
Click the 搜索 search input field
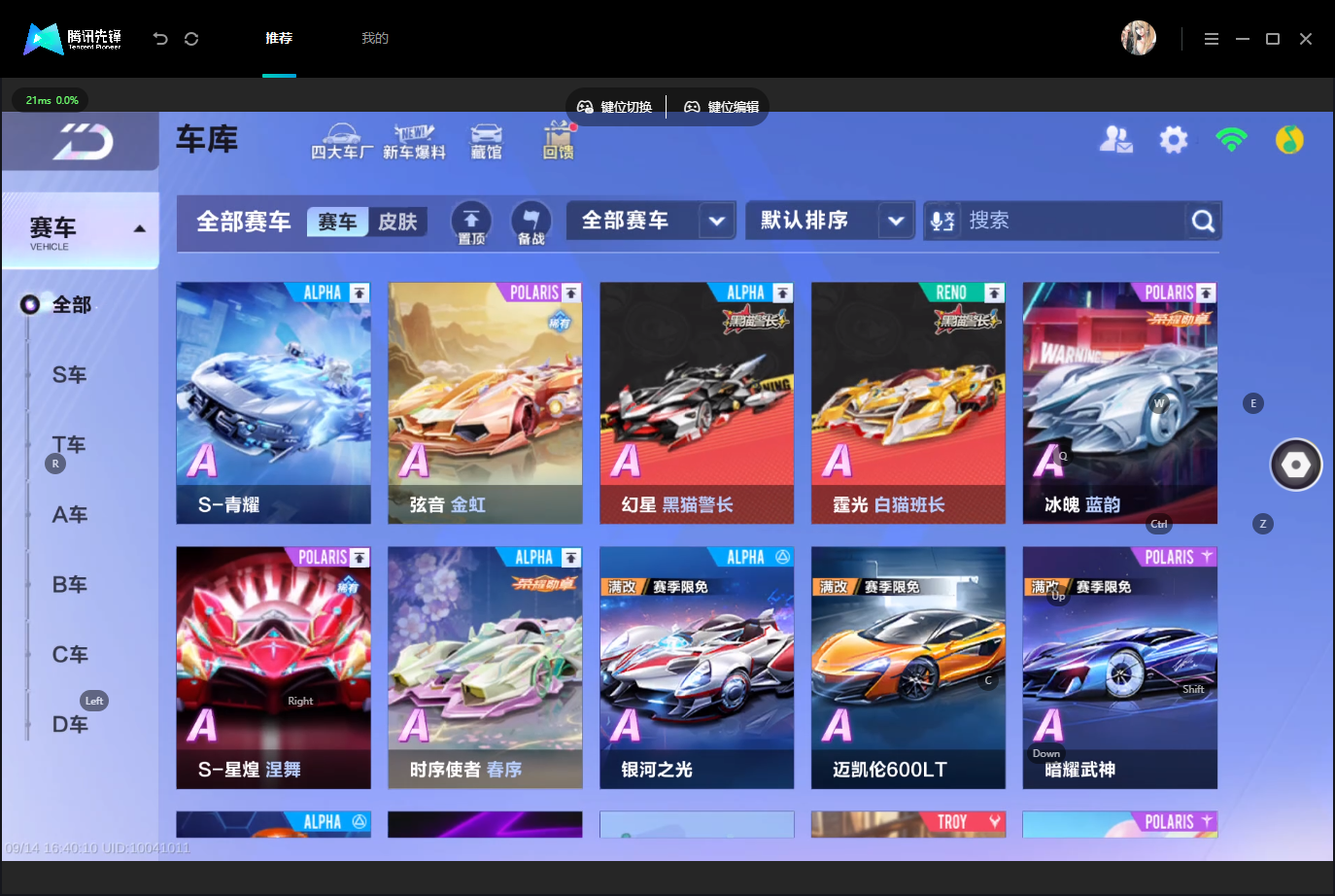click(1073, 222)
